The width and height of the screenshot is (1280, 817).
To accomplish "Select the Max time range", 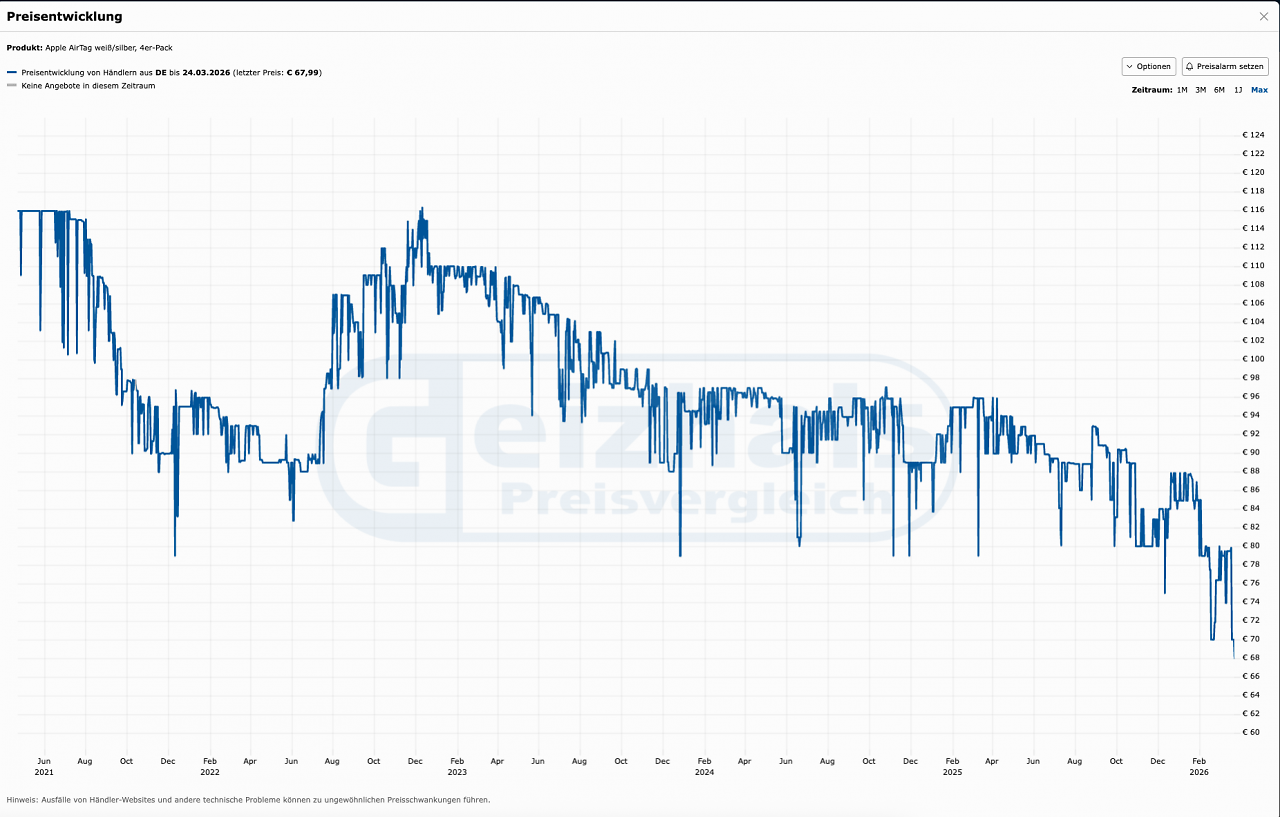I will 1259,90.
